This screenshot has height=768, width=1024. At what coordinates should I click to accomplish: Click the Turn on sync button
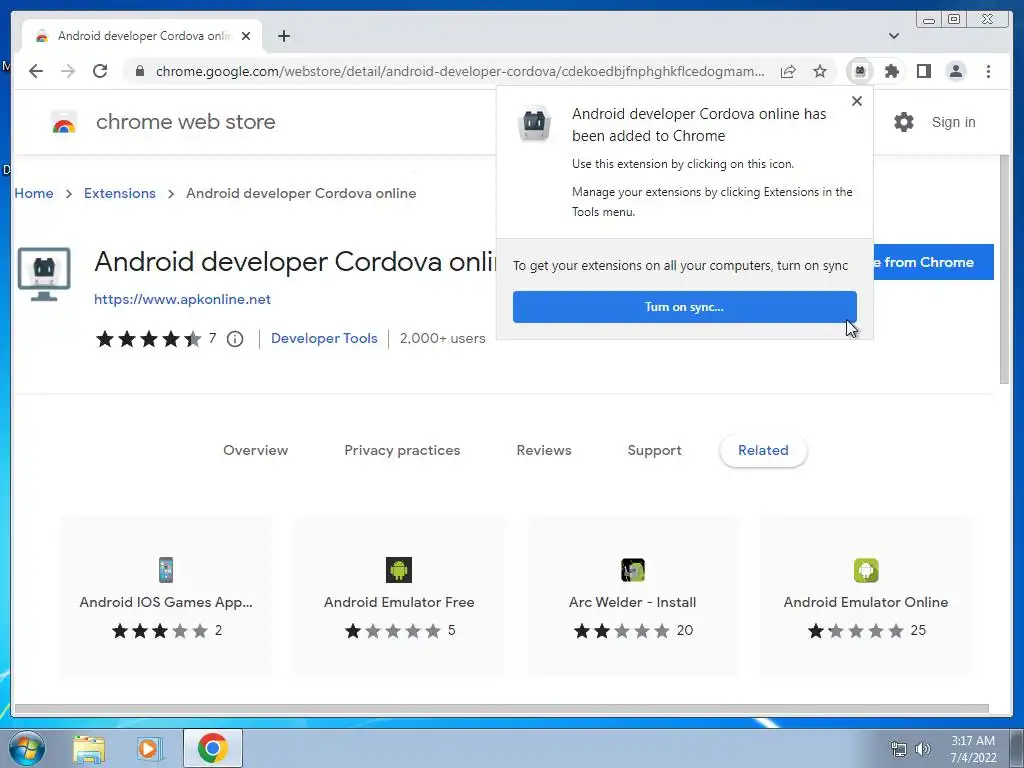(x=684, y=307)
